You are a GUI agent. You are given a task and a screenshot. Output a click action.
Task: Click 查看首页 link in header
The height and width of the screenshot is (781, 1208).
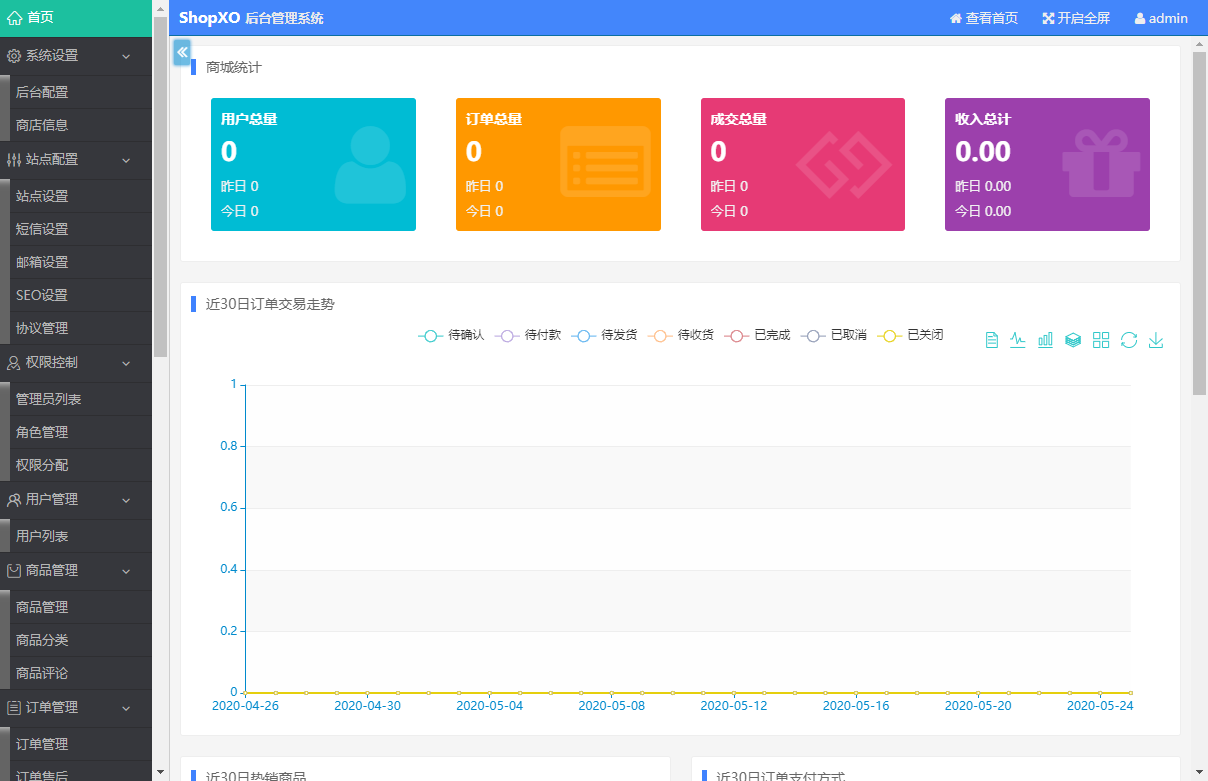tap(984, 18)
